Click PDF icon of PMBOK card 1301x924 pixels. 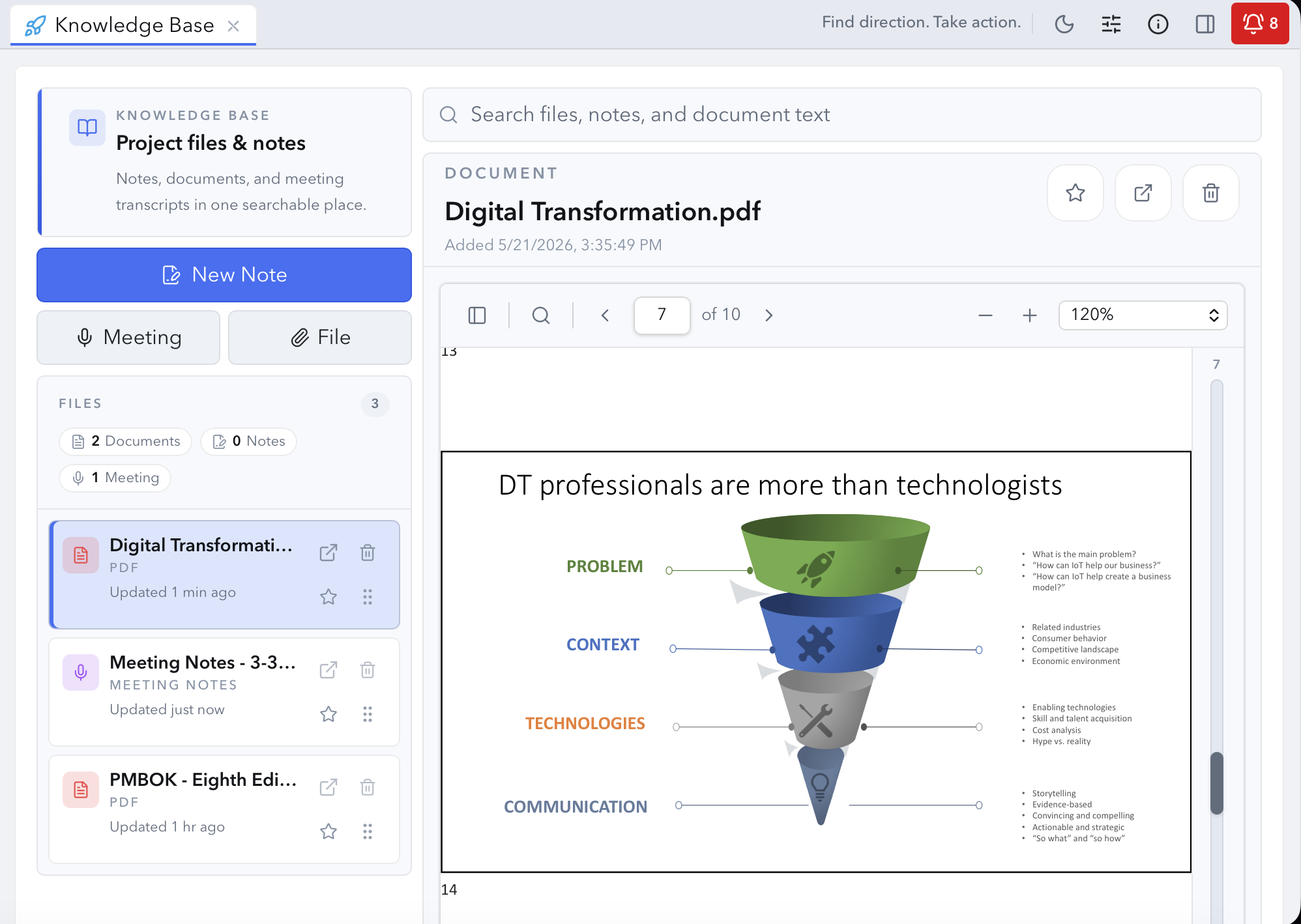tap(81, 790)
